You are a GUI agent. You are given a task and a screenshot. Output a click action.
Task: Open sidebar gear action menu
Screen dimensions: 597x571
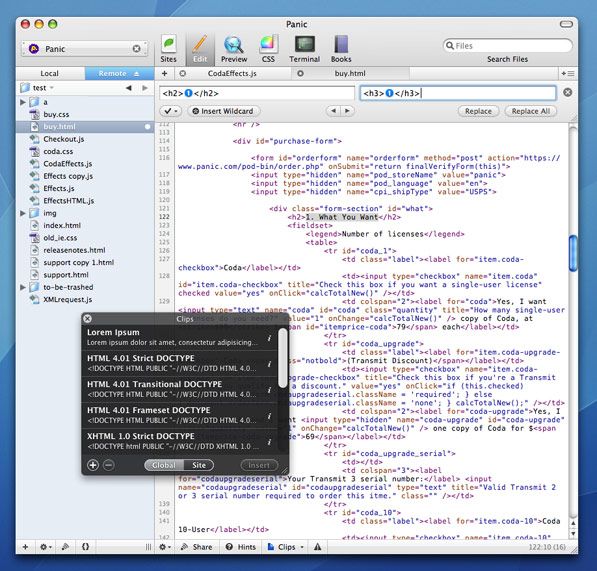[45, 547]
